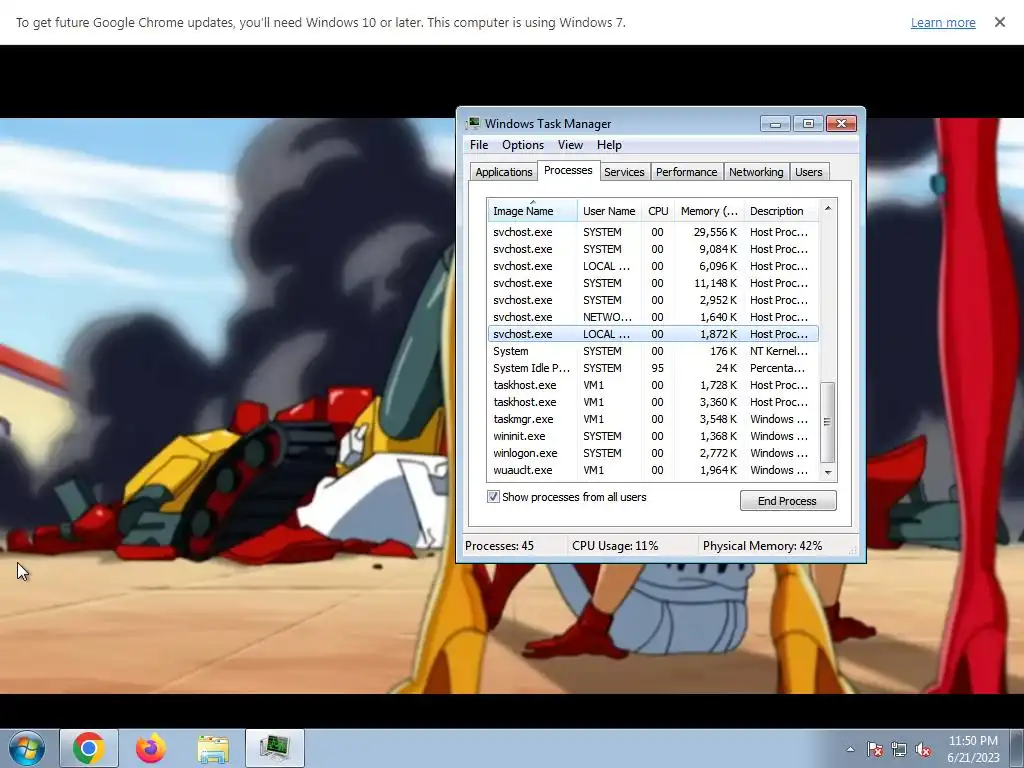1024x768 pixels.
Task: Click the Processes: 45 status text
Action: coord(499,546)
